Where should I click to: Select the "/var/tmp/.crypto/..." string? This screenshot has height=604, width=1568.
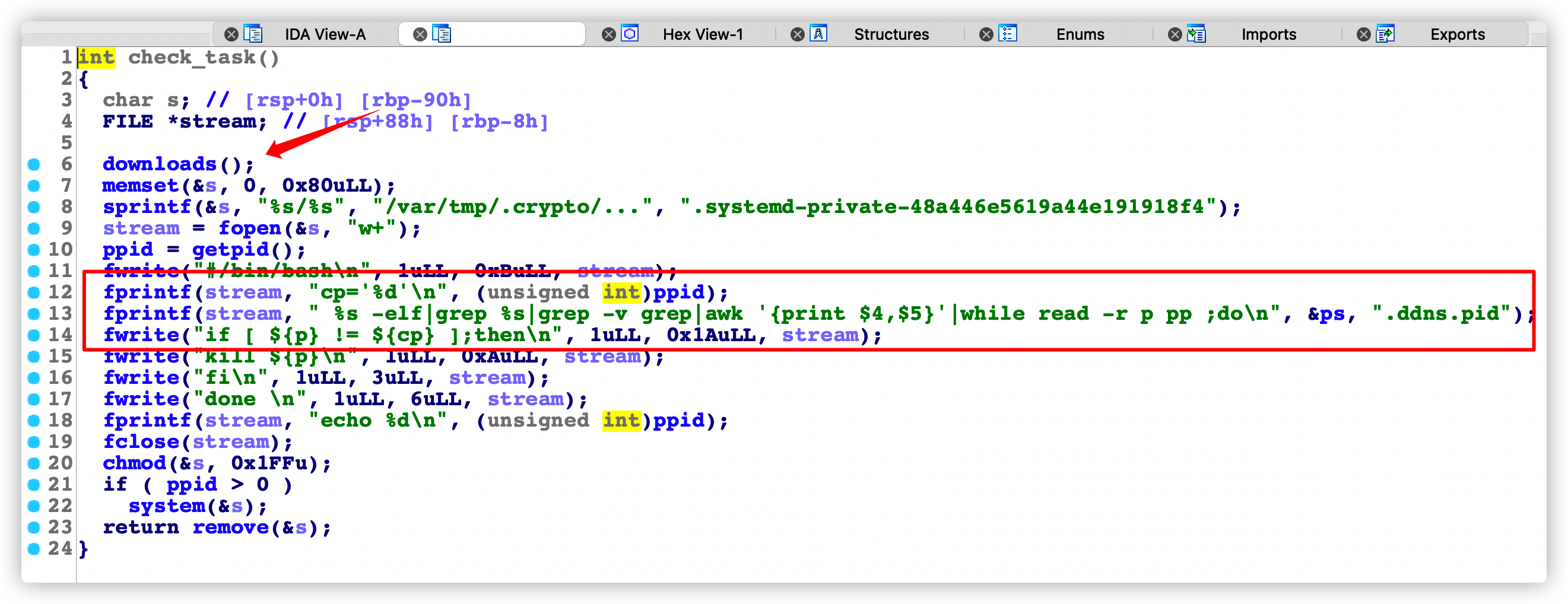coord(513,207)
